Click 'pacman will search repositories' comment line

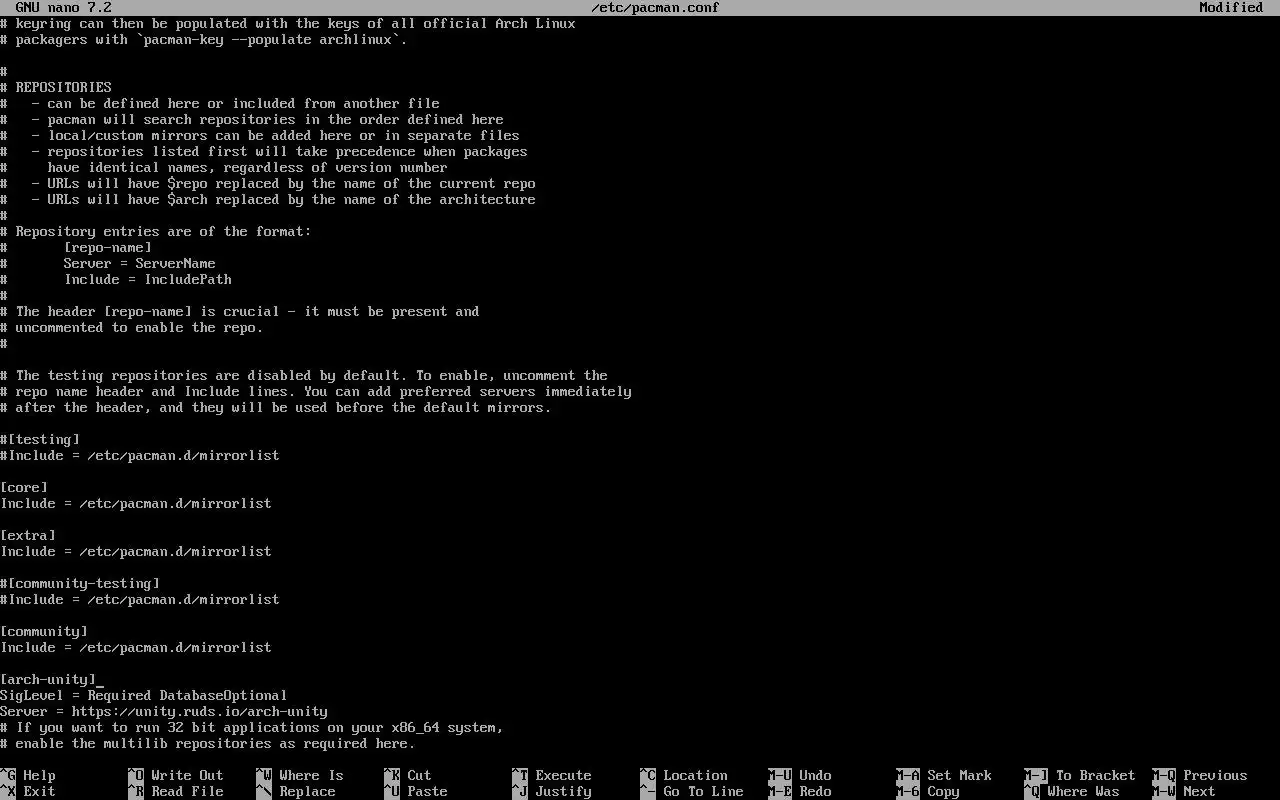(x=252, y=119)
